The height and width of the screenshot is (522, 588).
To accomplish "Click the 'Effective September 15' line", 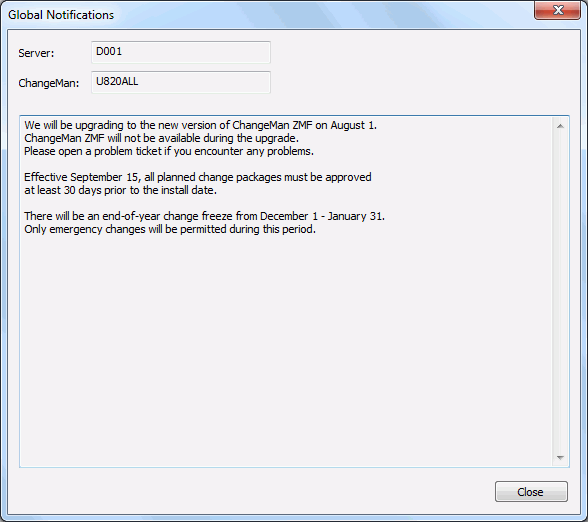I will pyautogui.click(x=198, y=177).
